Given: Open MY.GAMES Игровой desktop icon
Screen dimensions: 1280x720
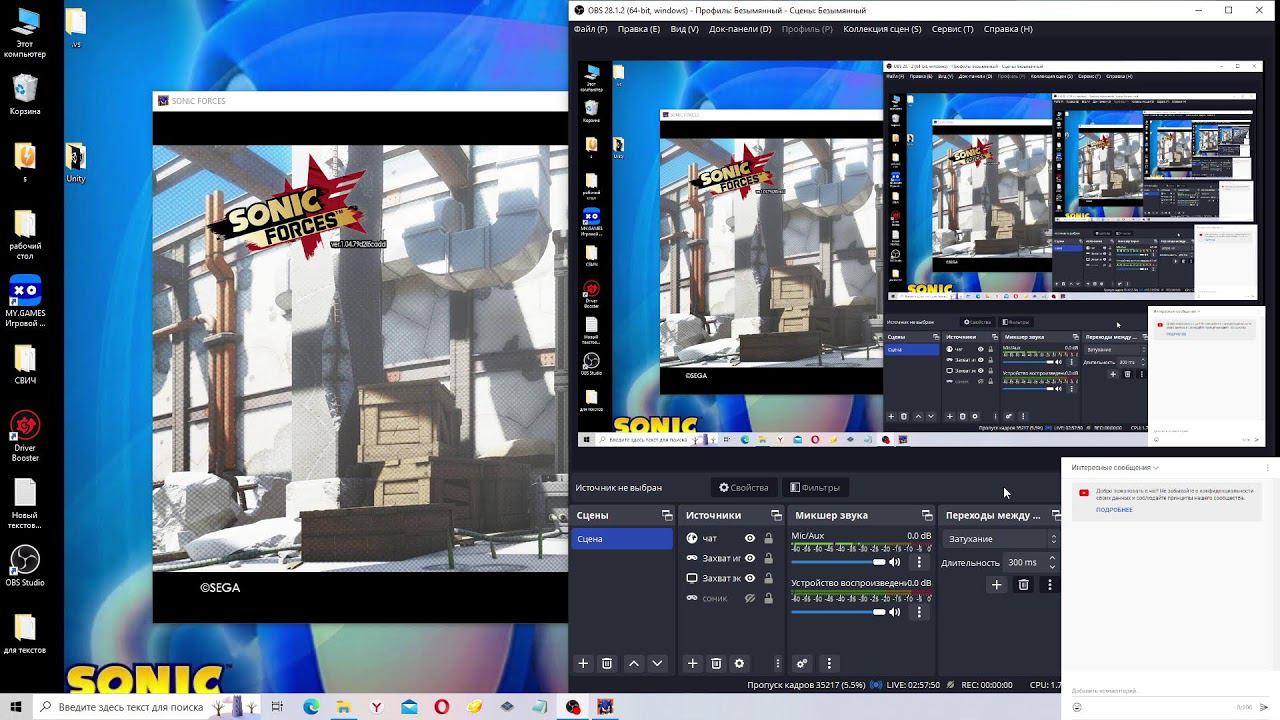Looking at the screenshot, I should pos(25,302).
